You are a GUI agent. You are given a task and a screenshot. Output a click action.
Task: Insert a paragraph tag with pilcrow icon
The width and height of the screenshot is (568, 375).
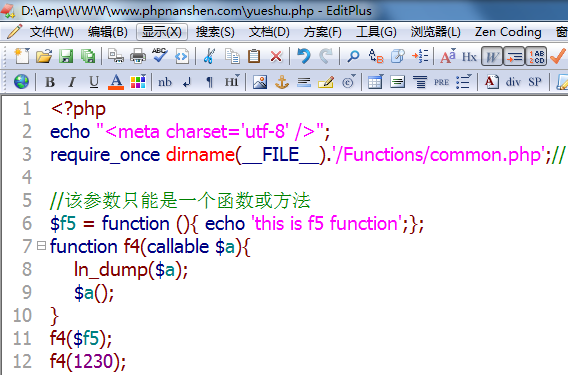tap(209, 83)
